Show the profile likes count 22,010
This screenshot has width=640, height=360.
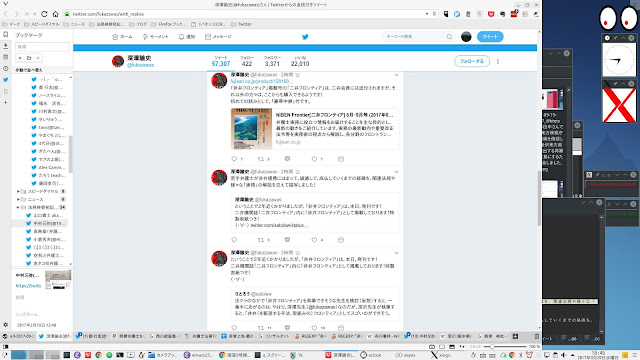300,61
